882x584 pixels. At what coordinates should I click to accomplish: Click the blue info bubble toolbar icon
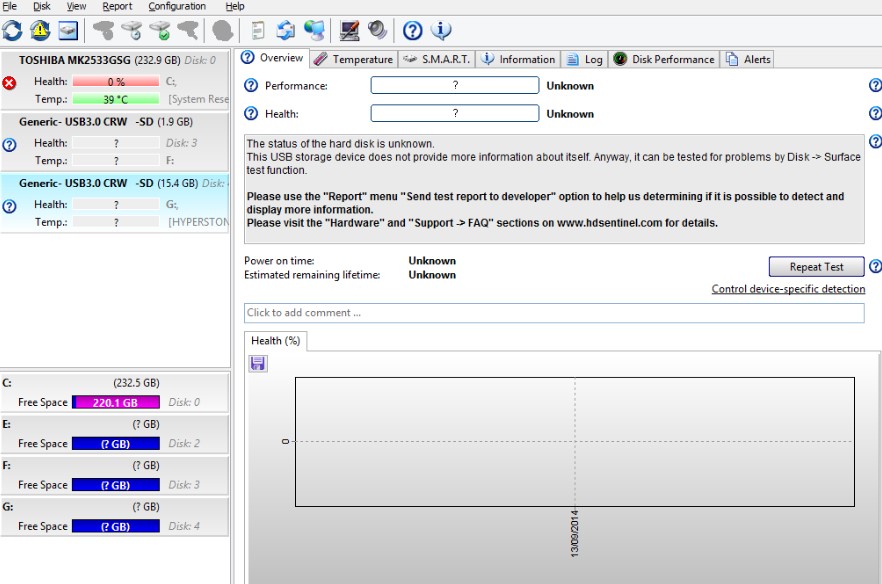(441, 30)
